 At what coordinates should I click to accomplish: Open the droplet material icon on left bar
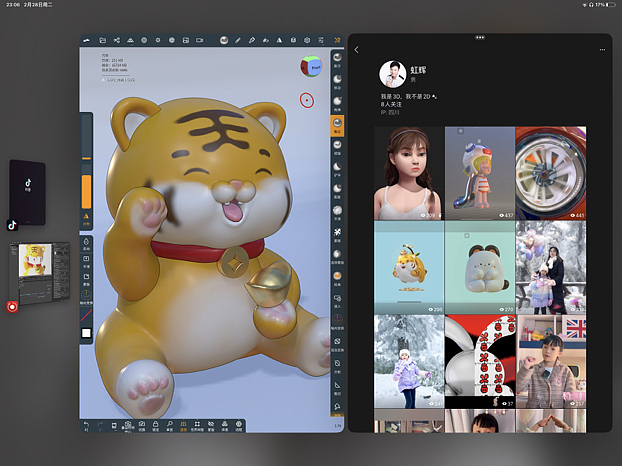(x=86, y=244)
